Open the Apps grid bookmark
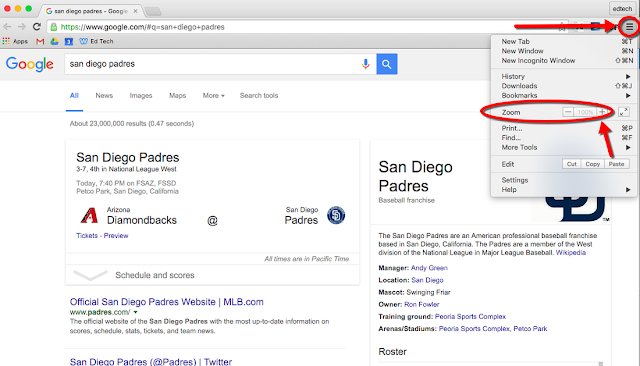 coord(15,41)
